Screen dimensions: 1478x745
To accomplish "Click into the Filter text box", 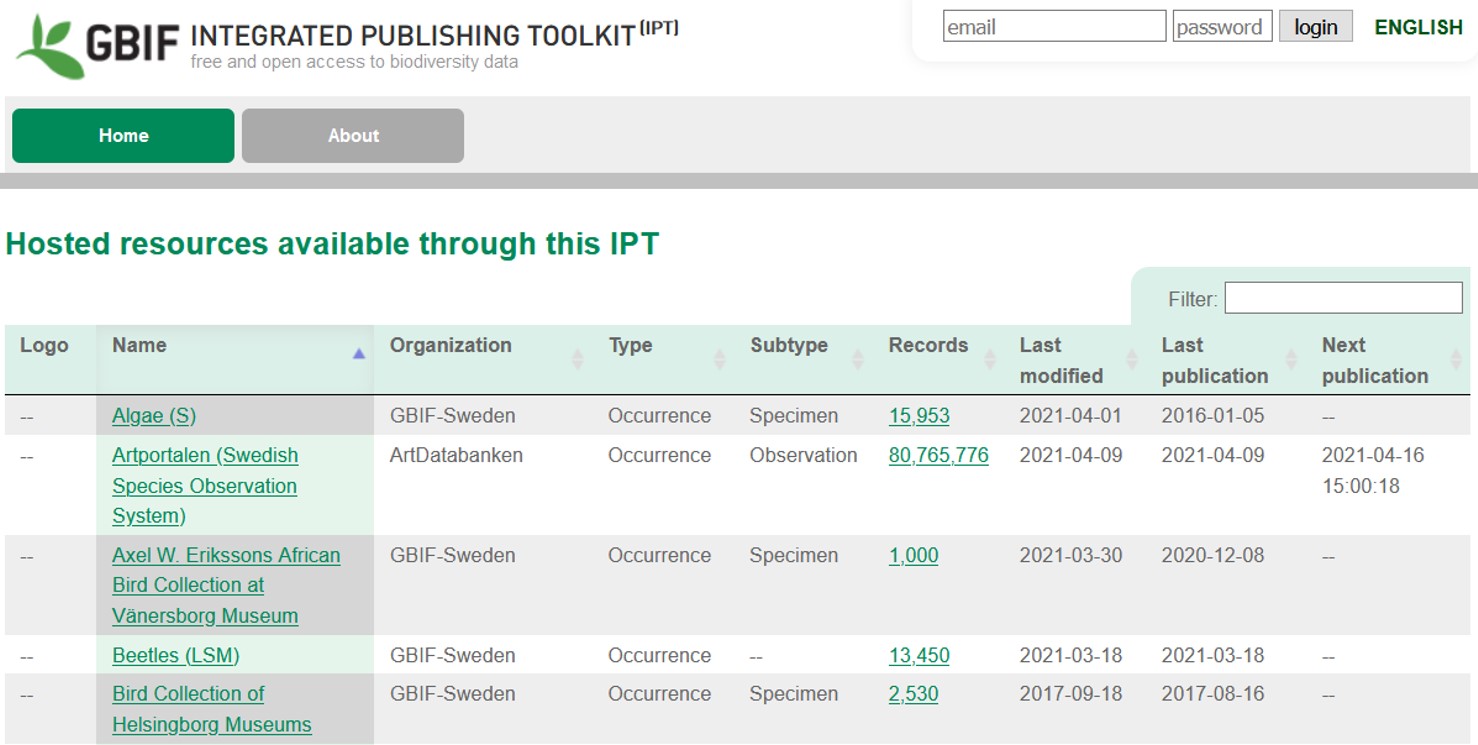I will coord(1343,298).
